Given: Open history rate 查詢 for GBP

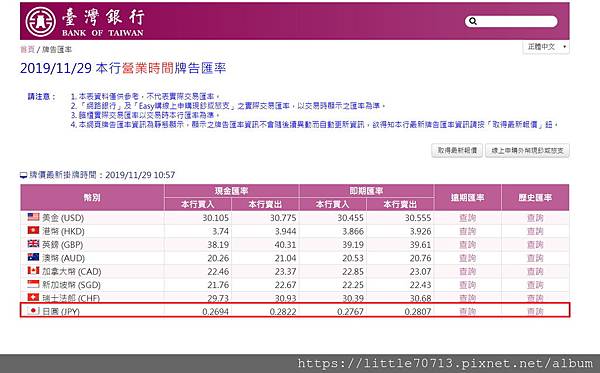Looking at the screenshot, I should [535, 244].
